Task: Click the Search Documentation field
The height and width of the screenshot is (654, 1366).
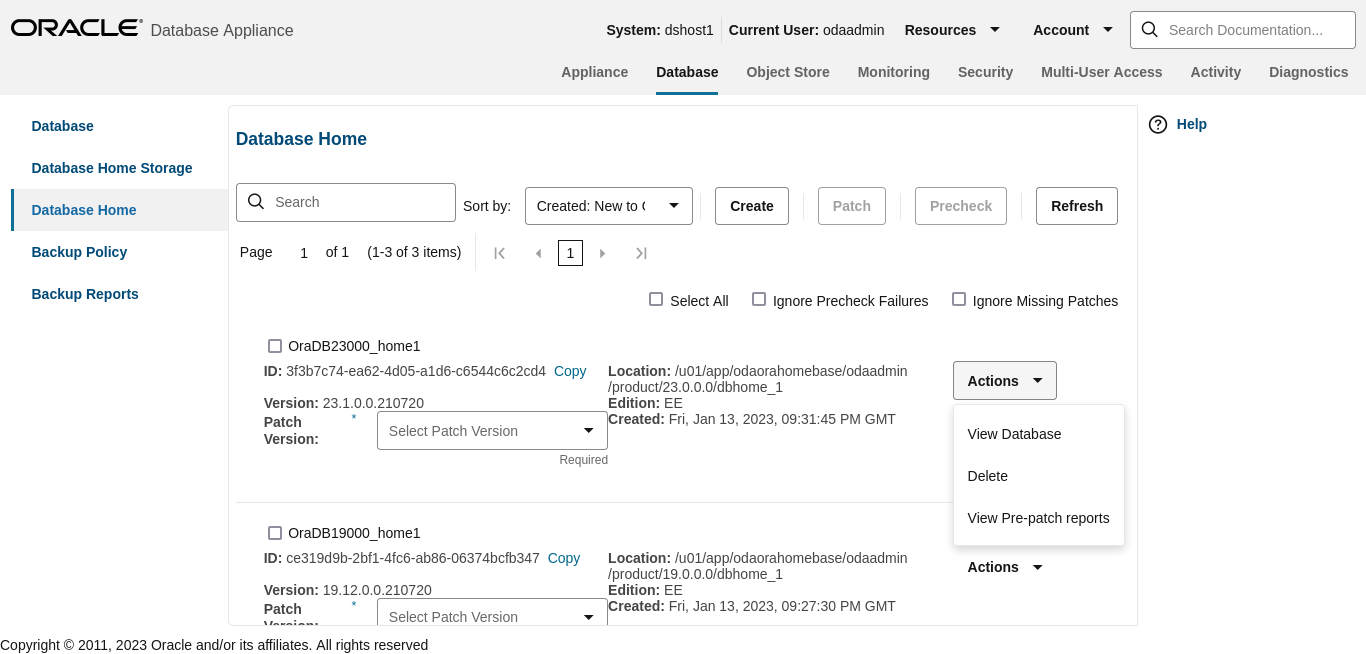Action: pyautogui.click(x=1243, y=30)
